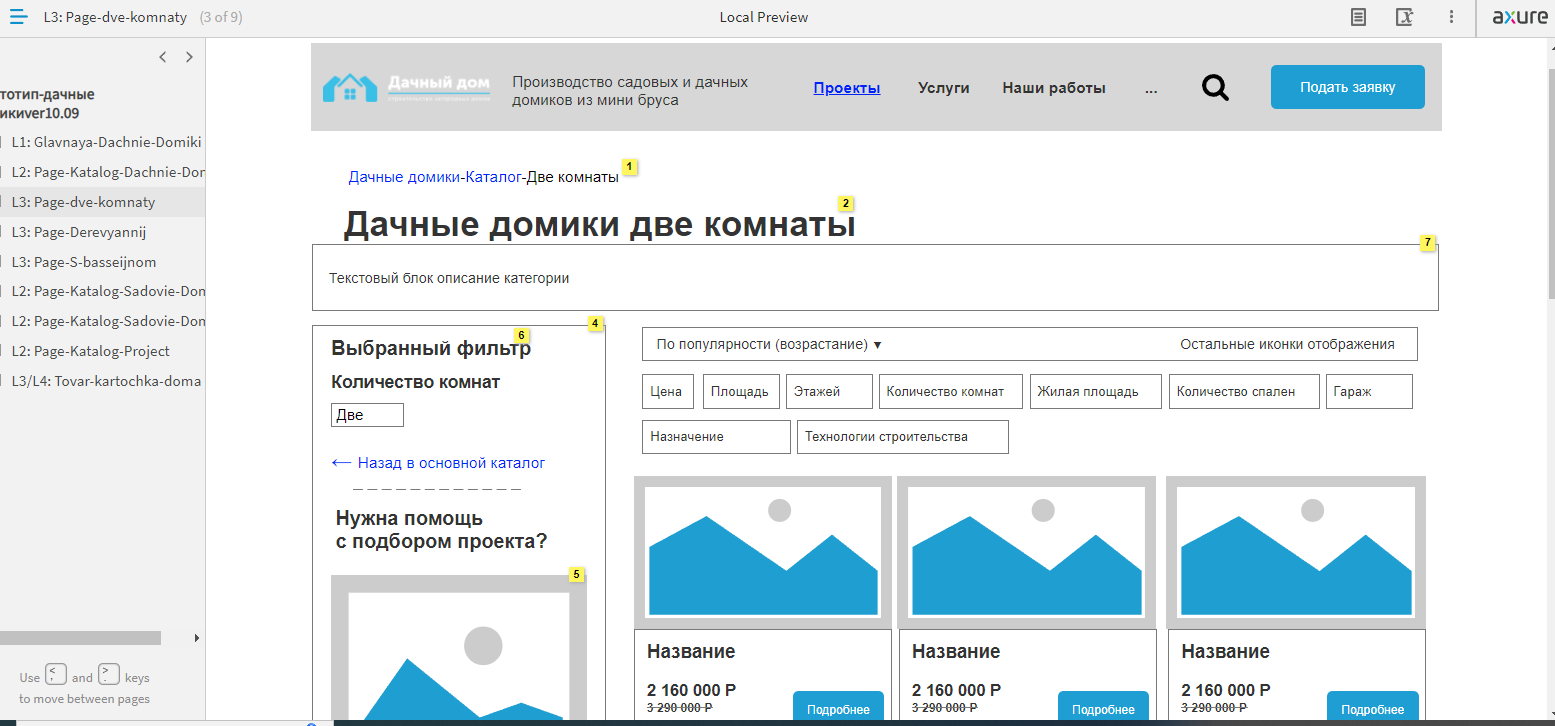Screen dimensions: 1555x726
Task: Click the Две room count input field
Action: click(x=367, y=415)
